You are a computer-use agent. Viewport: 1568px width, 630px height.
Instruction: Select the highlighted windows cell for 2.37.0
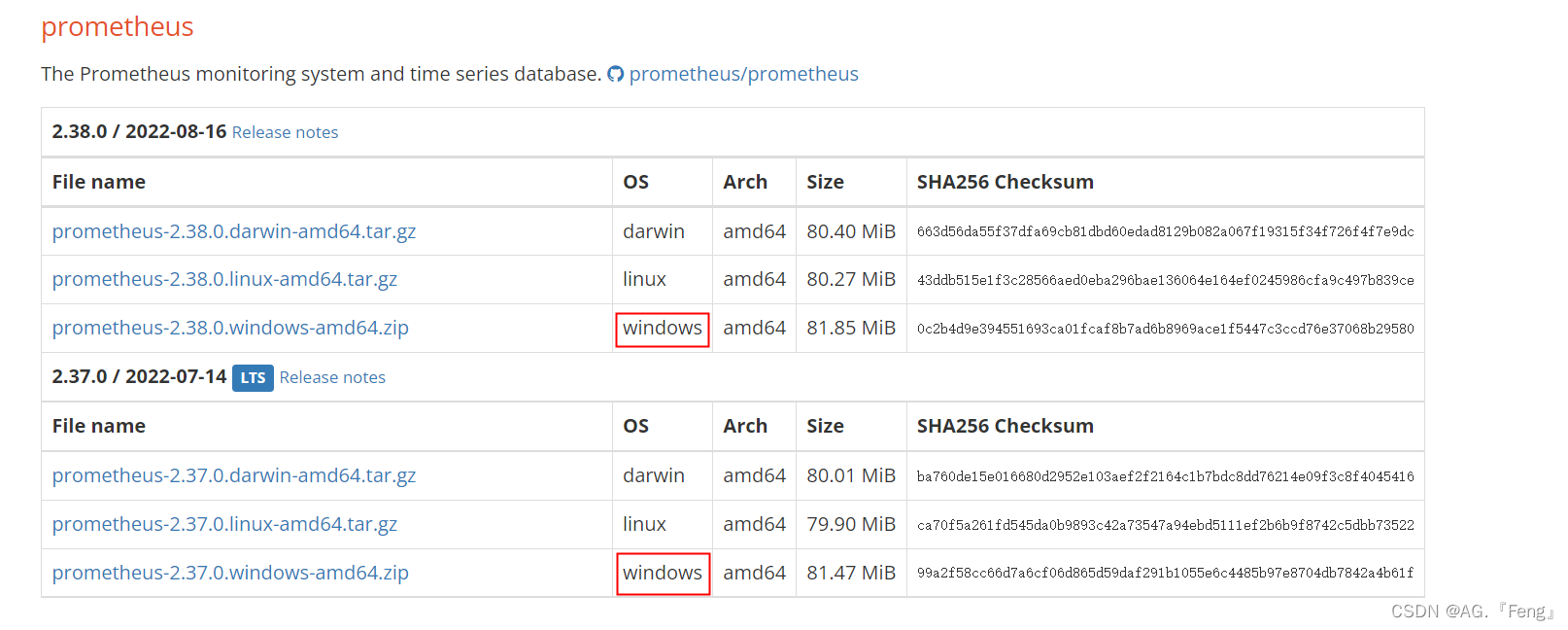[663, 574]
